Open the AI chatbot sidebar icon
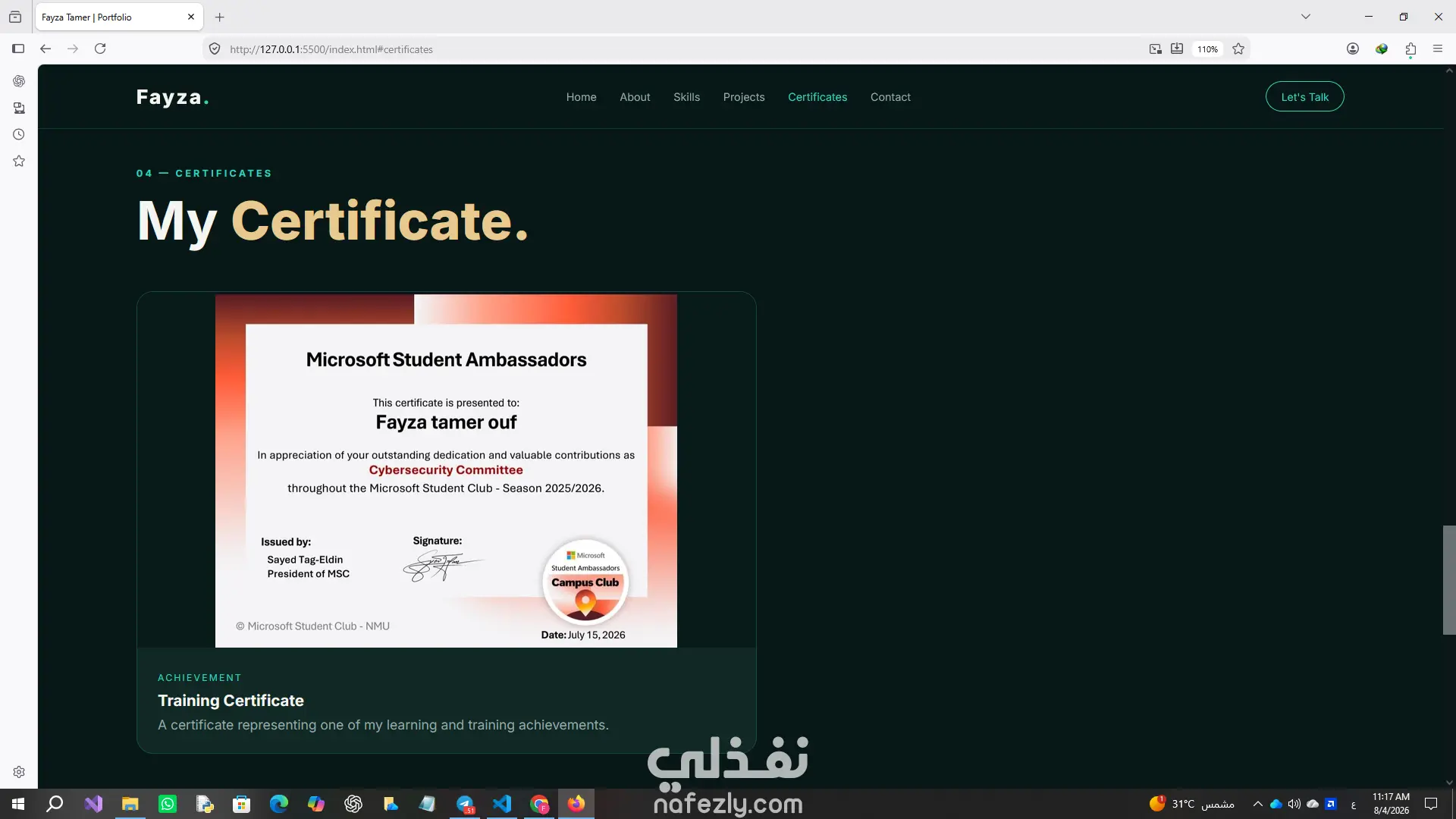Image resolution: width=1456 pixels, height=819 pixels. [19, 81]
